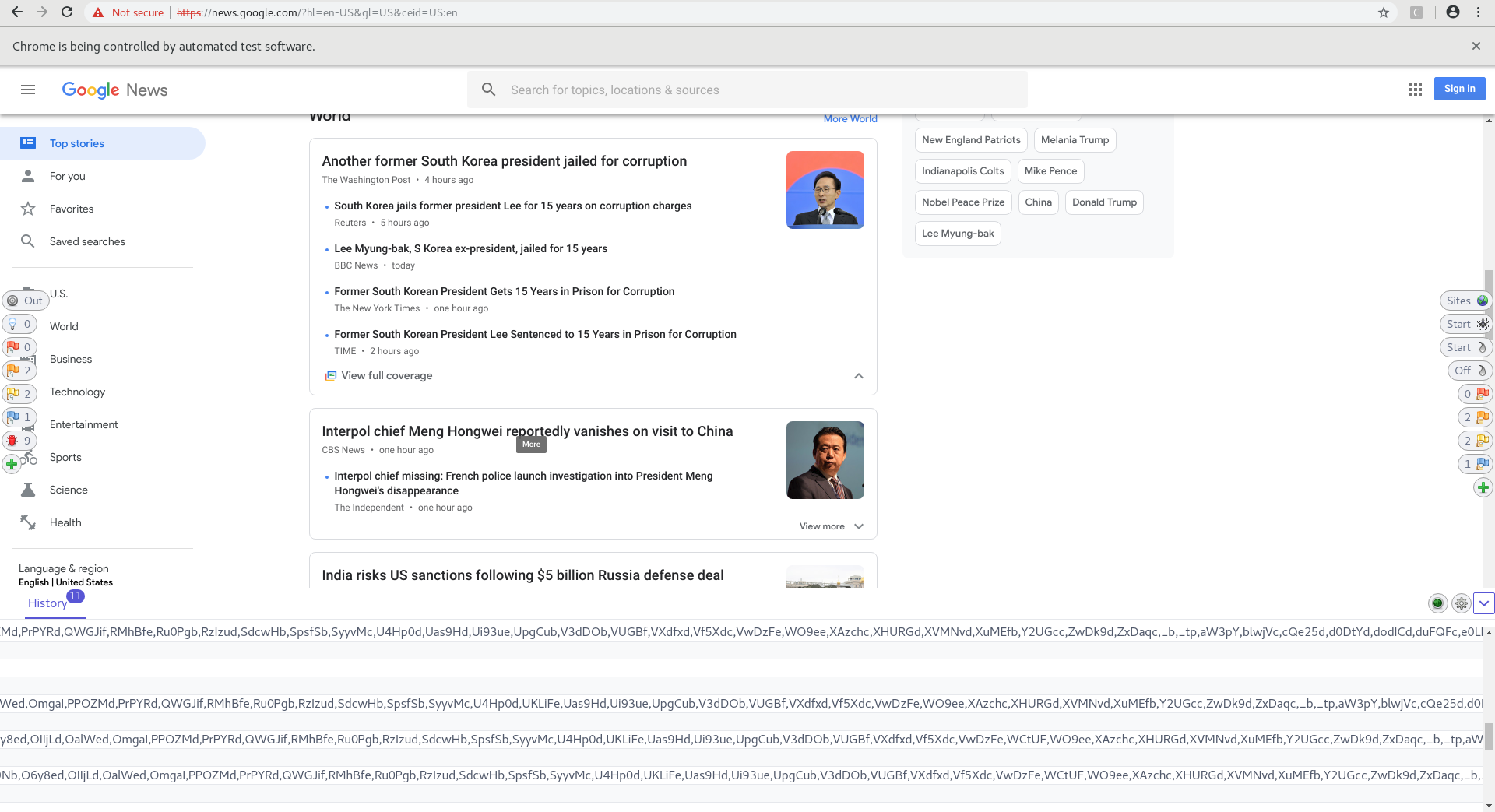Click the right blue flag site alerts button
The width and height of the screenshot is (1495, 812).
[1475, 464]
